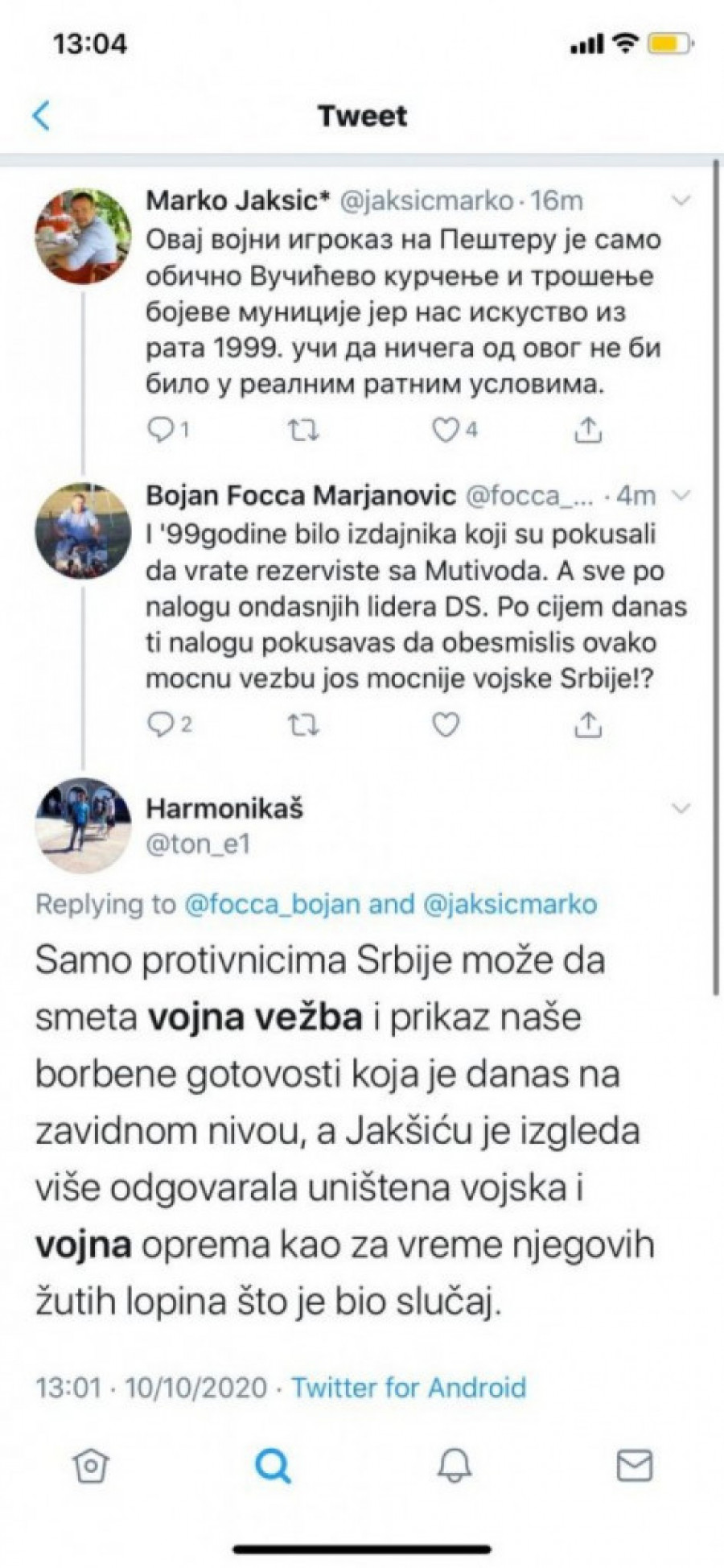The image size is (724, 1568).
Task: Tap Harmonikaš profile avatar
Action: (83, 825)
